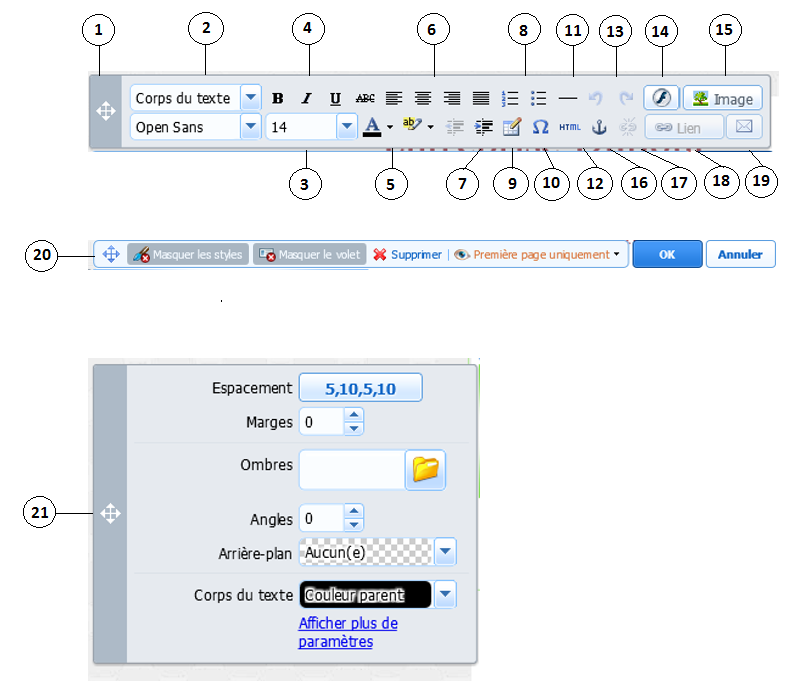Insert an anchor in text
Viewport: 803px width, 691px height.
point(599,127)
